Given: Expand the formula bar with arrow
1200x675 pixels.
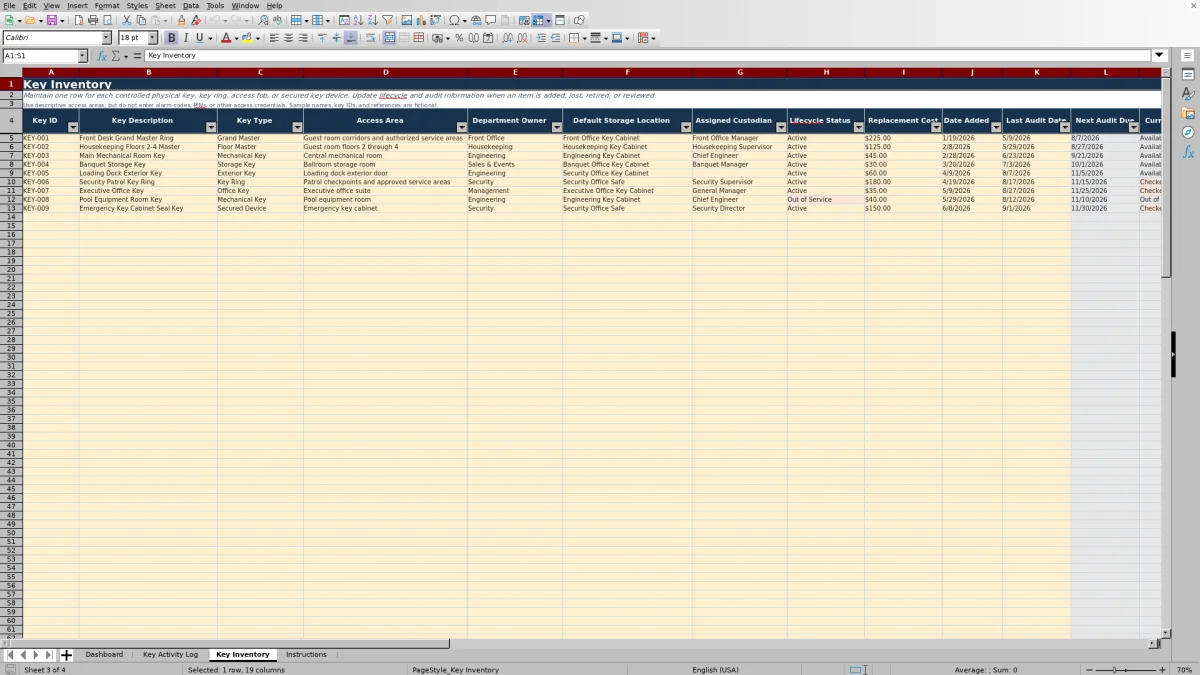Looking at the screenshot, I should pos(1159,56).
